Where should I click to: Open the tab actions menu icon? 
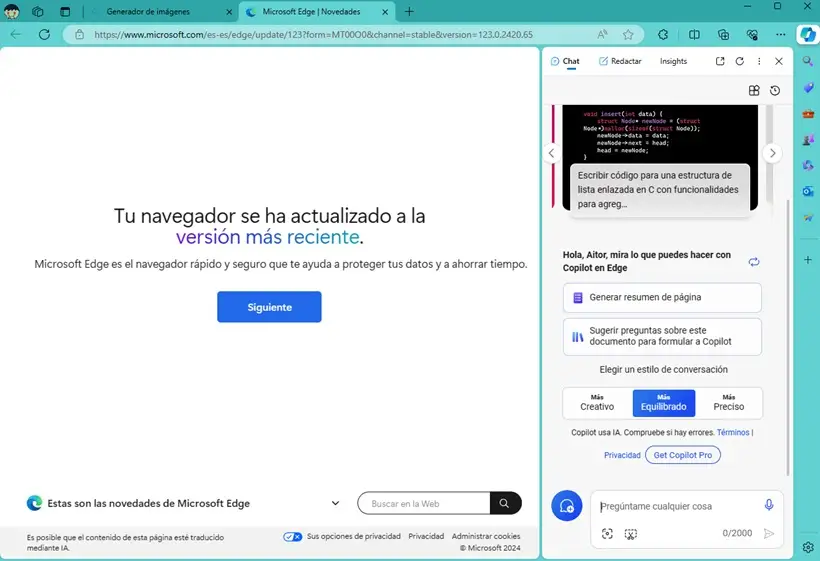(x=65, y=12)
